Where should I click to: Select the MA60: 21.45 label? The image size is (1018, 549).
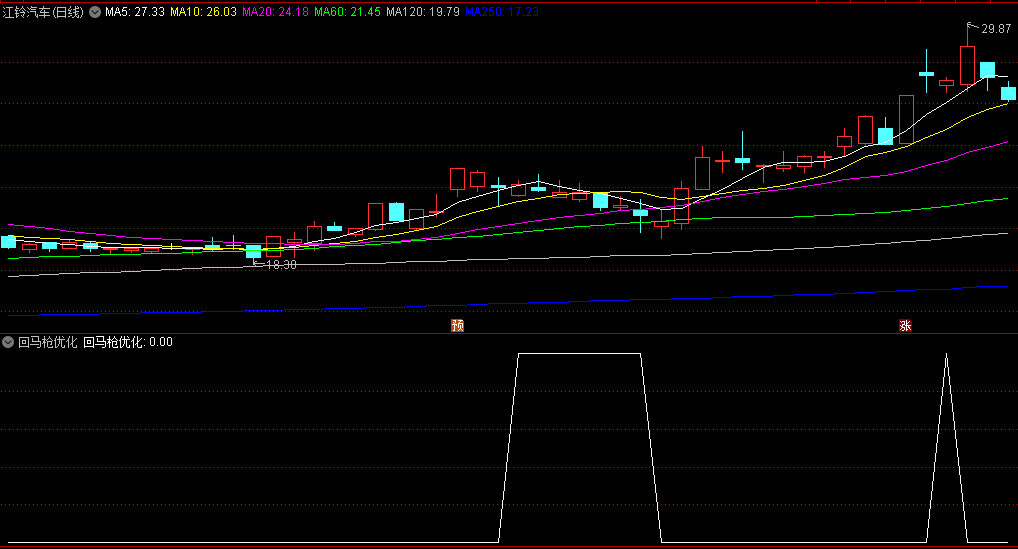point(347,12)
